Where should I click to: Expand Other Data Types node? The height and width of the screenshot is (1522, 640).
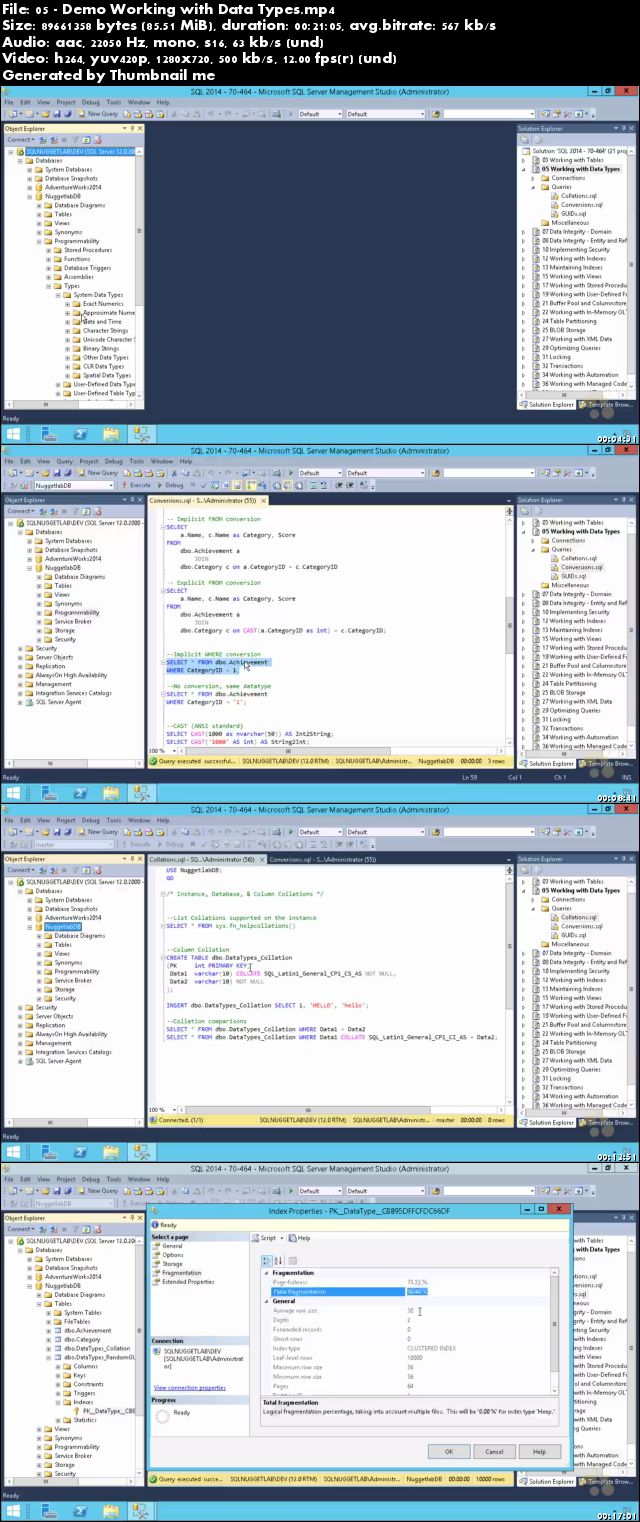pos(69,358)
